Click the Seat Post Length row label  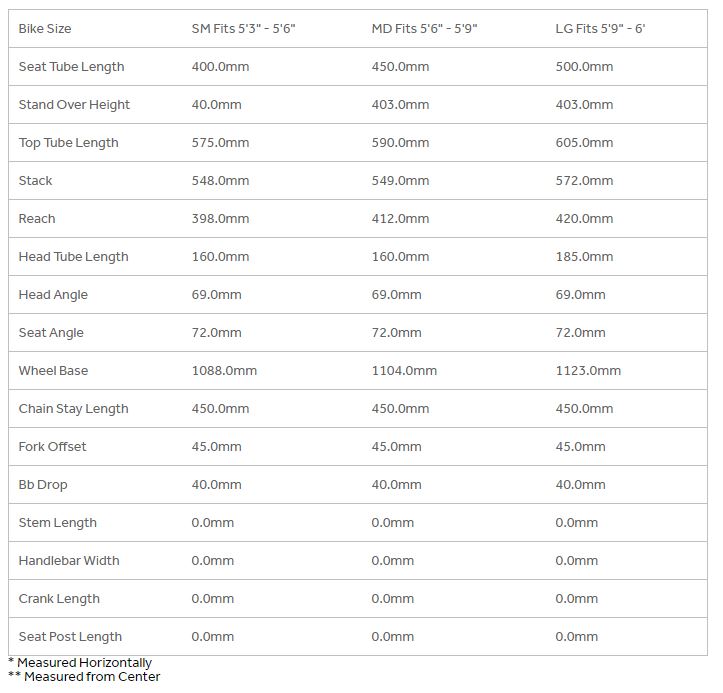(70, 637)
